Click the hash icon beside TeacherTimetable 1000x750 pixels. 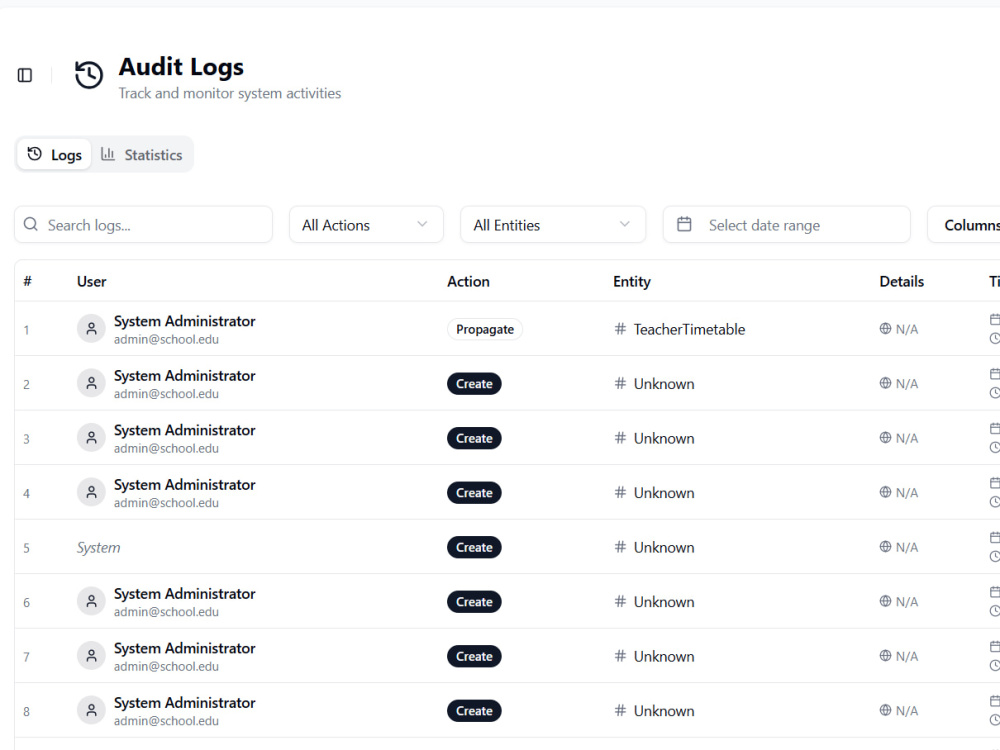click(620, 329)
